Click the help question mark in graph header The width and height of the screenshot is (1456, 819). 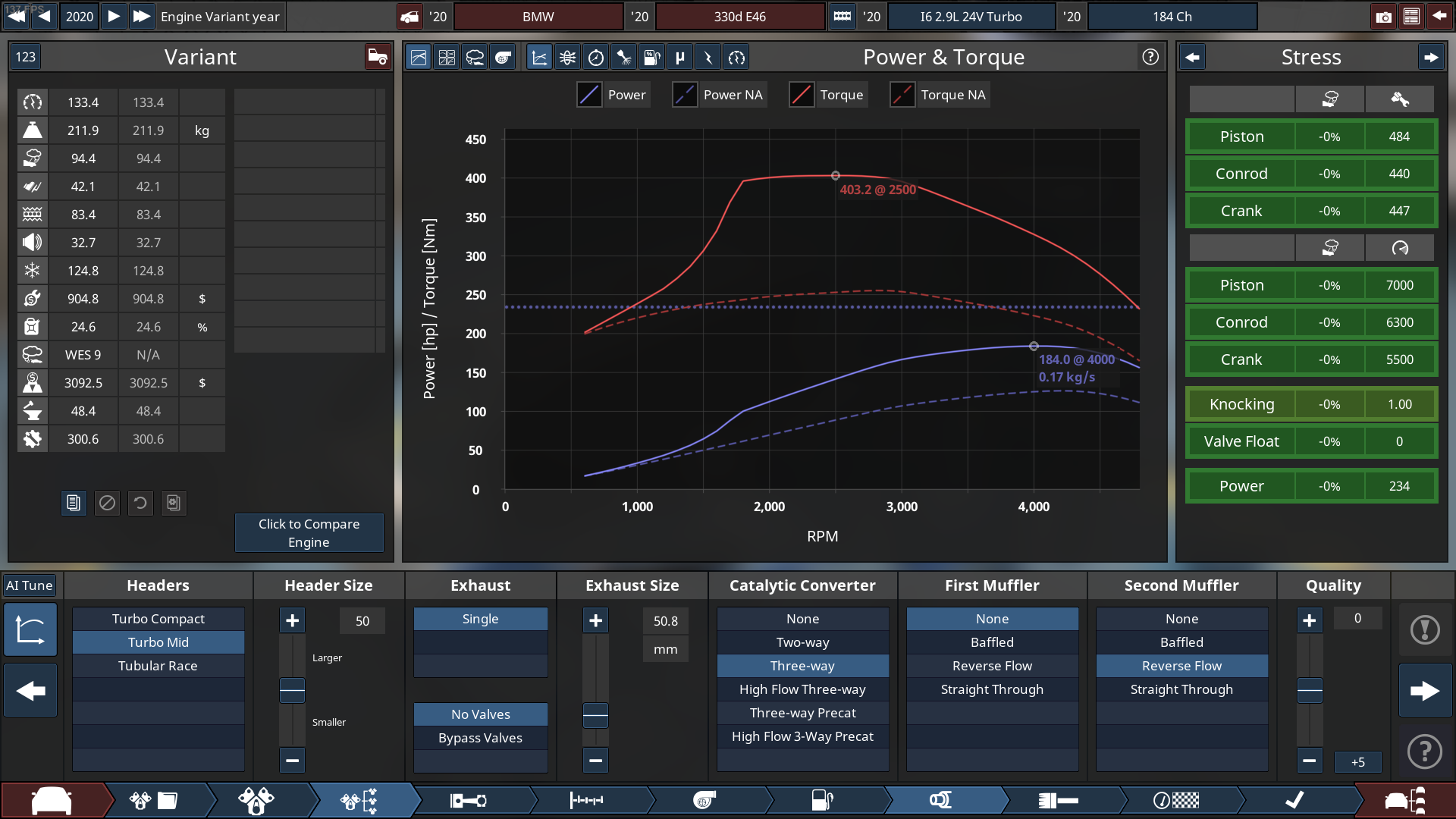[1150, 57]
